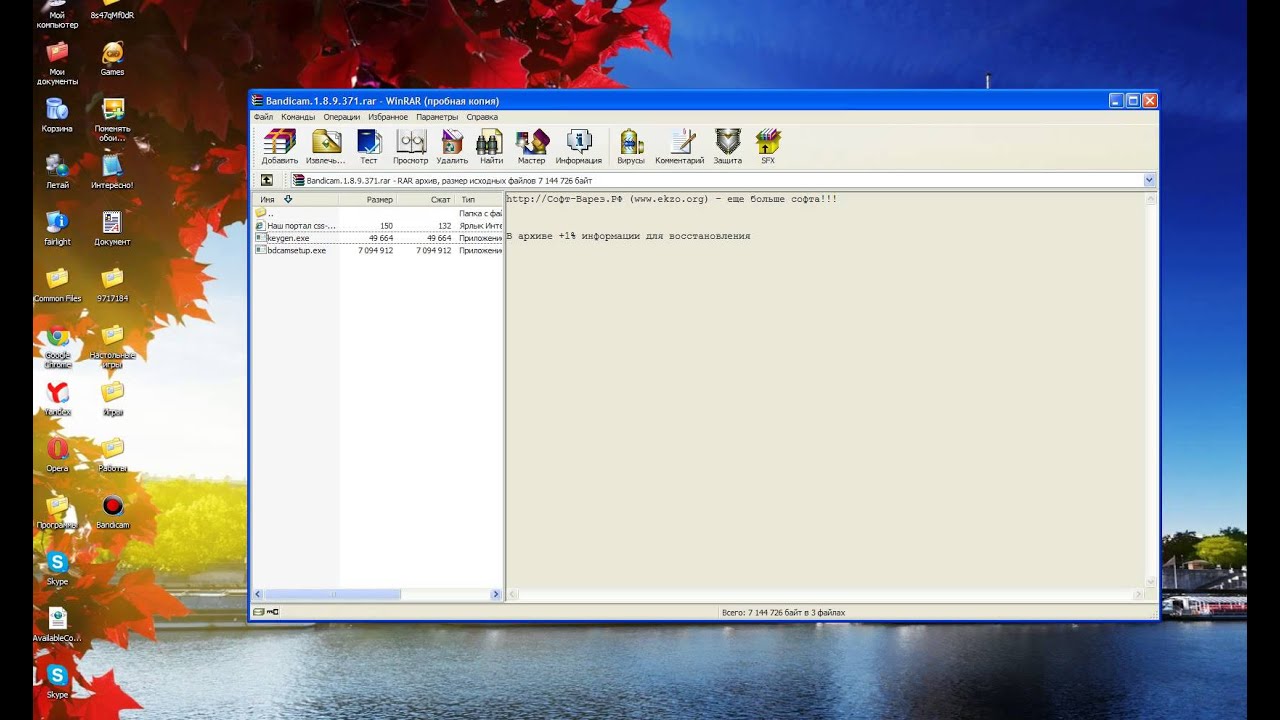Click the Вирусы (Virus scan) icon
This screenshot has height=720, width=1280.
631,146
